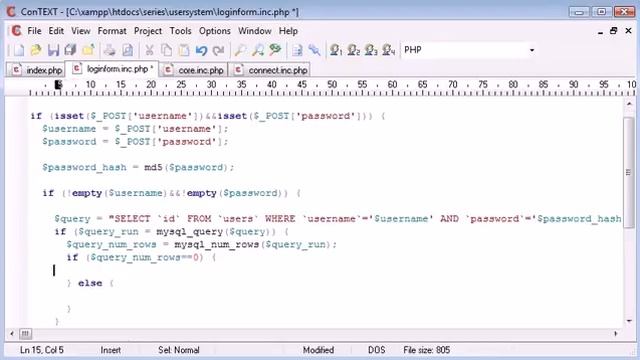Switch to the core.inc.php tab
640x360 pixels.
(194, 70)
